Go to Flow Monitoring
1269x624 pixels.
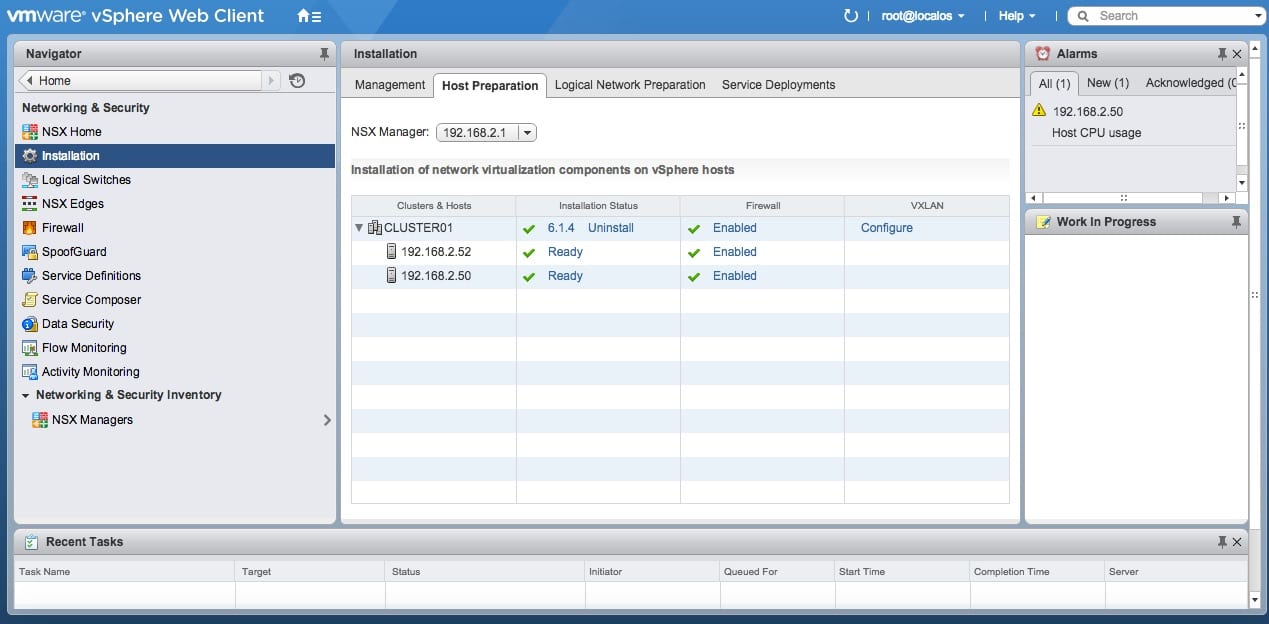[x=84, y=348]
